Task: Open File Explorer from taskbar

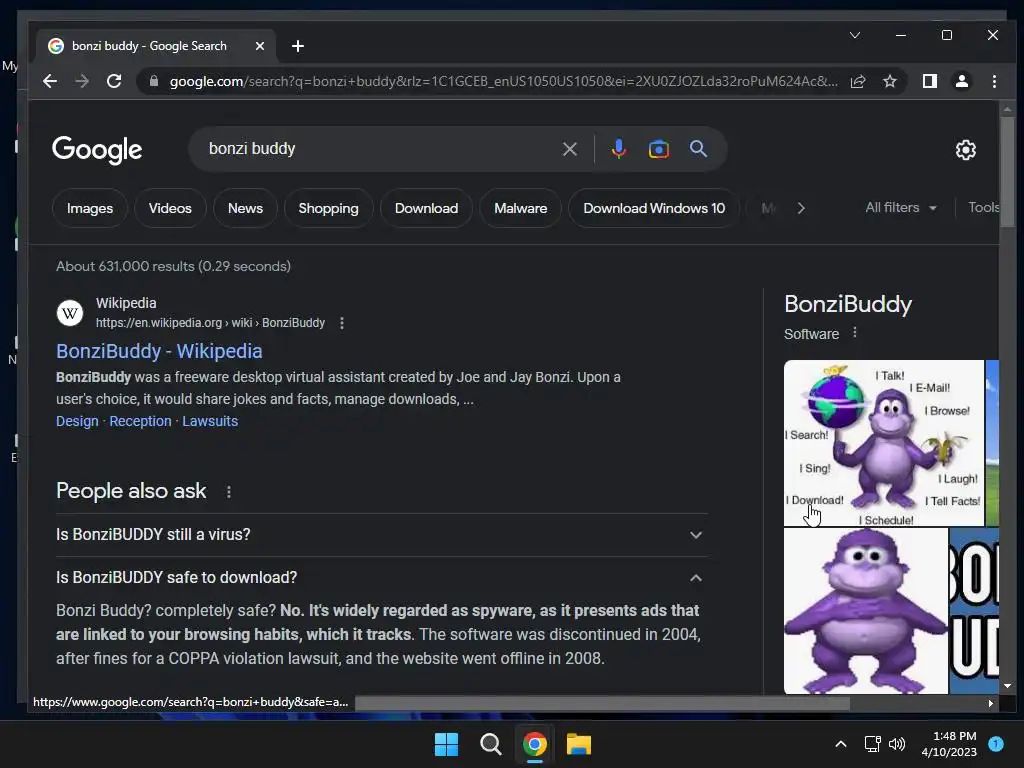Action: pos(579,744)
